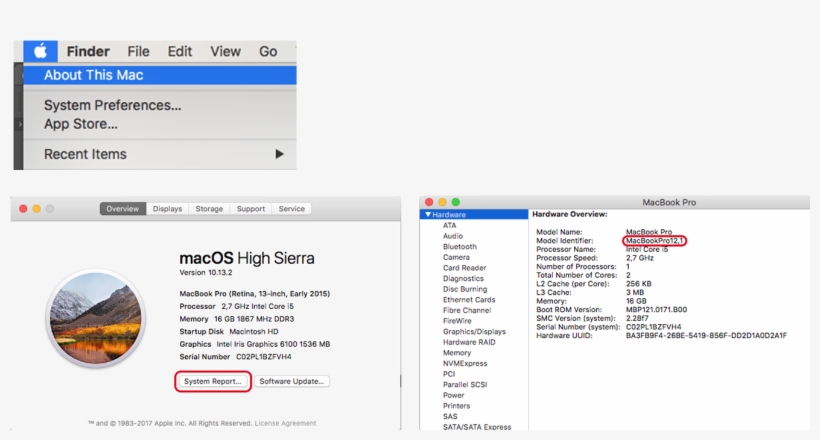
Task: Zoom the MacBook Pro report window
Action: (x=456, y=202)
